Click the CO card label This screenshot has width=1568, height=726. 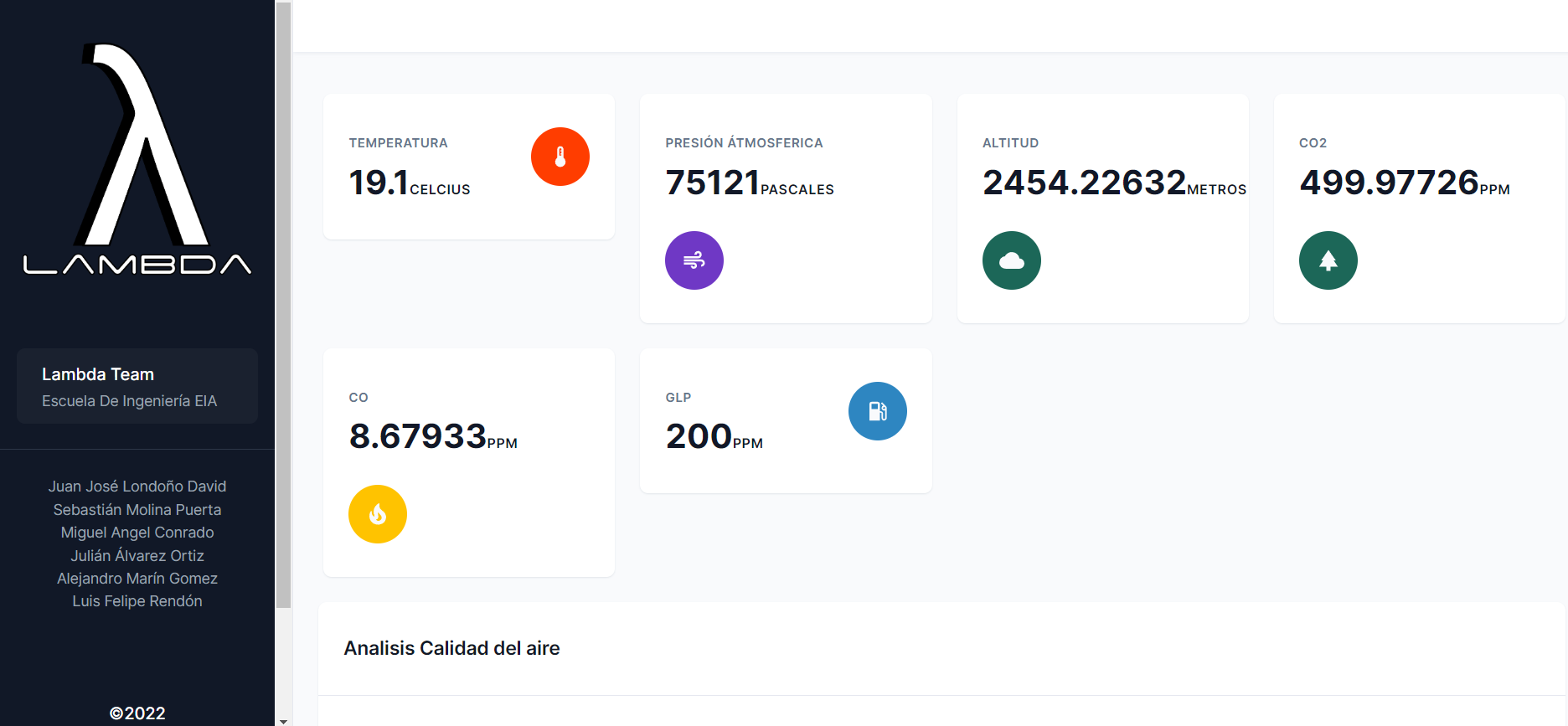click(358, 398)
